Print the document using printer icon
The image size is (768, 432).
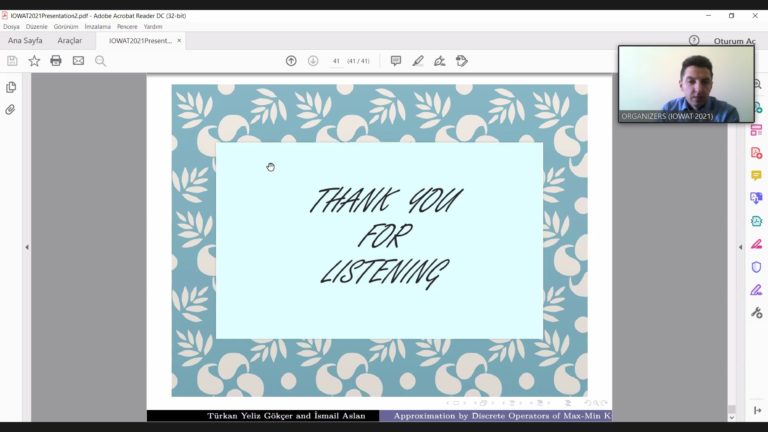[56, 61]
